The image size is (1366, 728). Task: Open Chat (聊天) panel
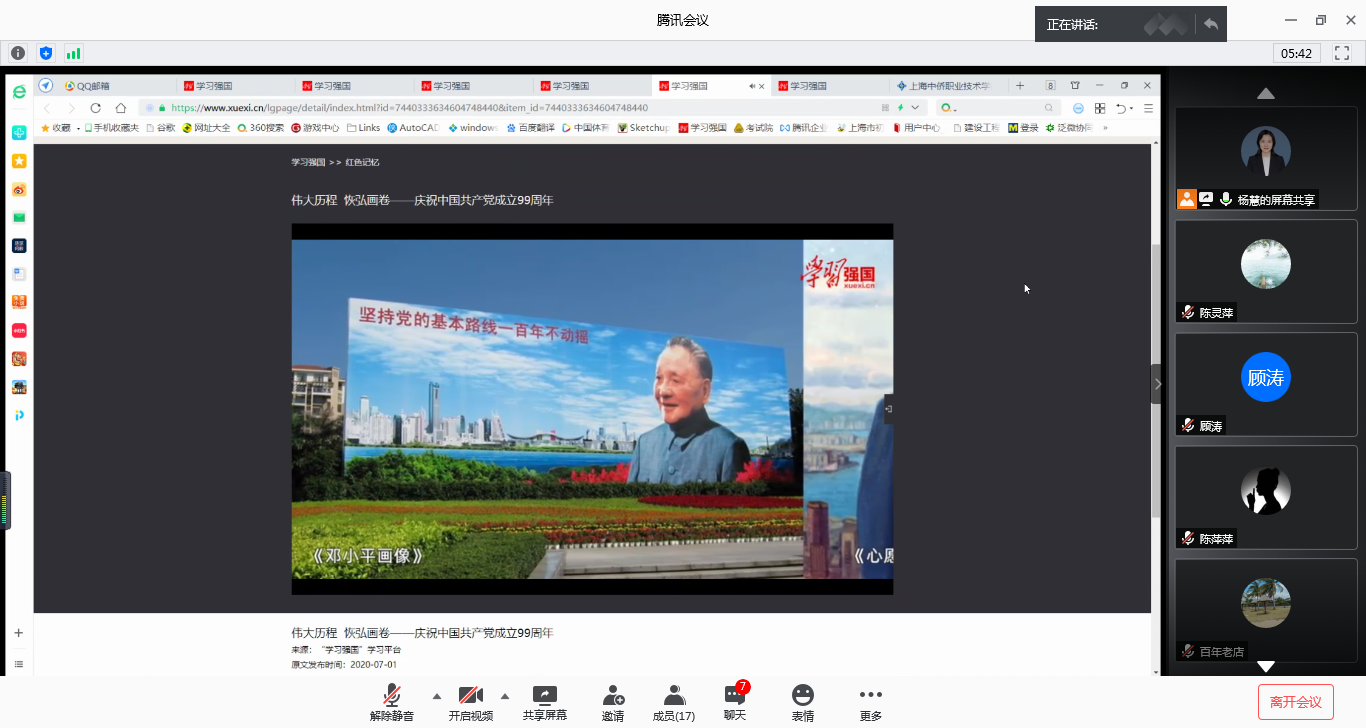tap(735, 702)
